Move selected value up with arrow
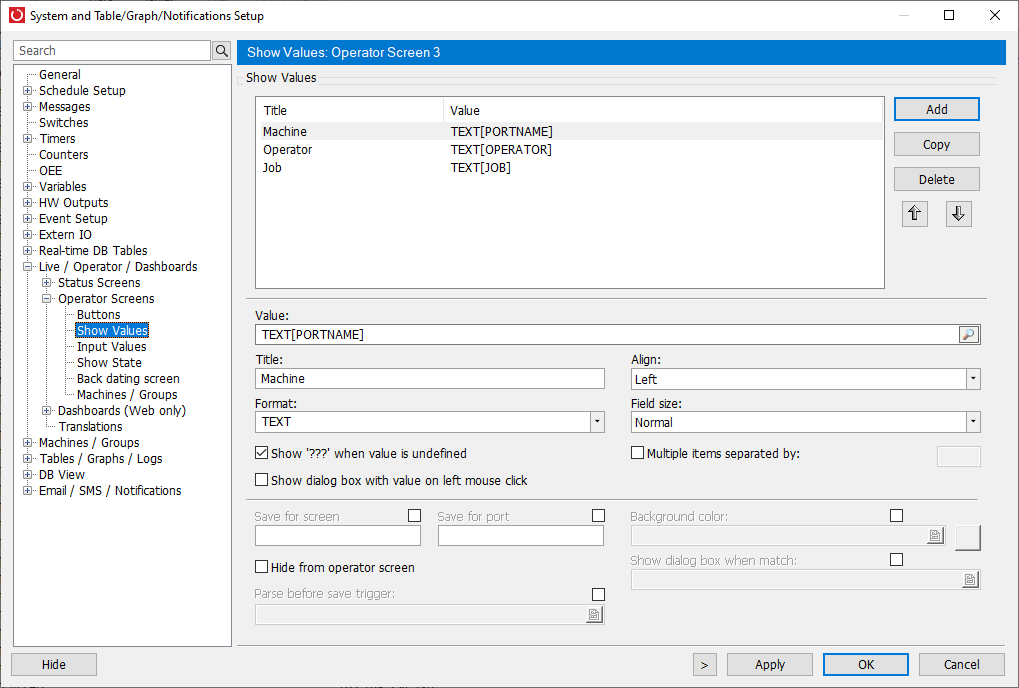This screenshot has height=688, width=1019. pos(914,214)
